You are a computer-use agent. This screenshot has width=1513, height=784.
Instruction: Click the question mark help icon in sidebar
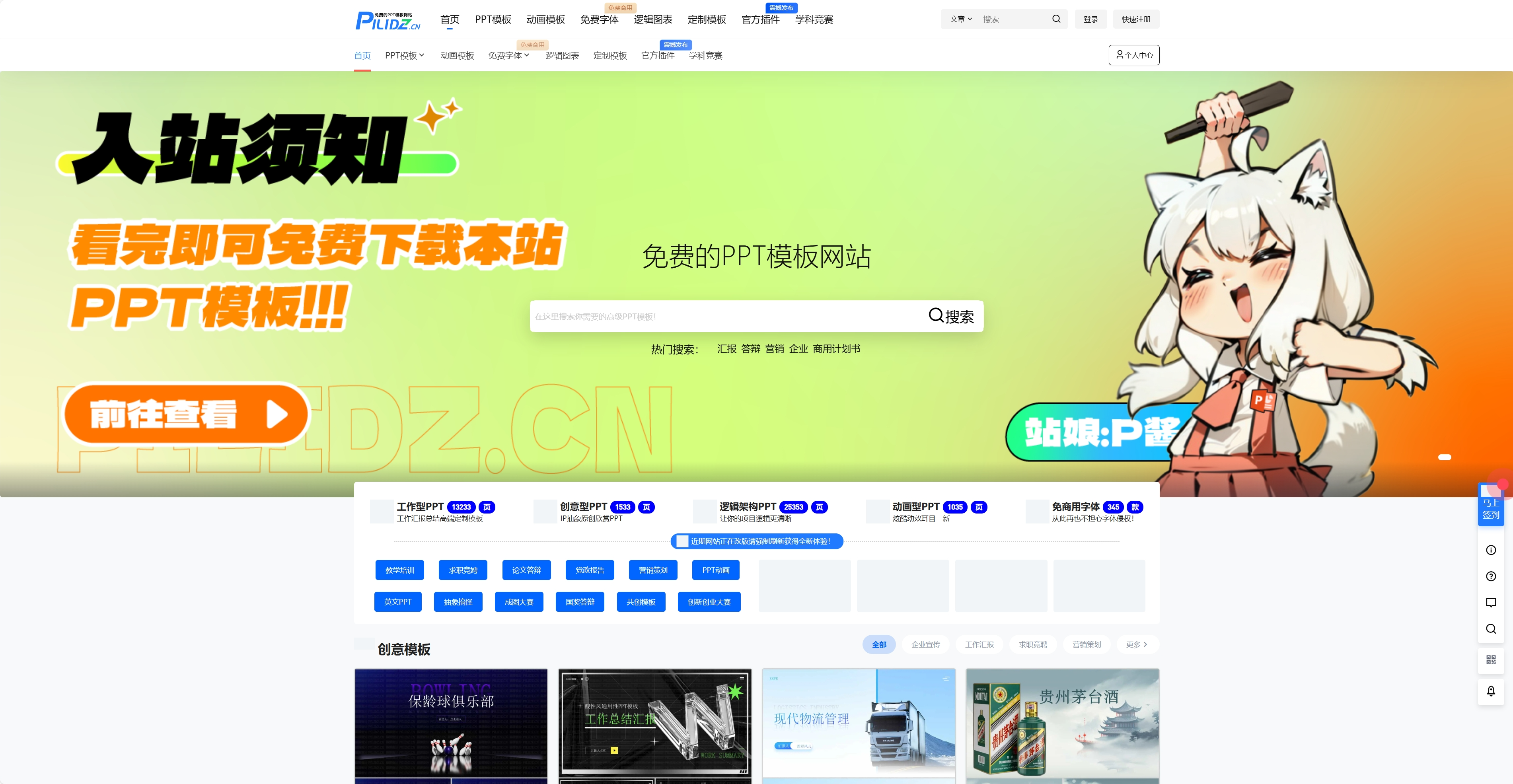1491,576
